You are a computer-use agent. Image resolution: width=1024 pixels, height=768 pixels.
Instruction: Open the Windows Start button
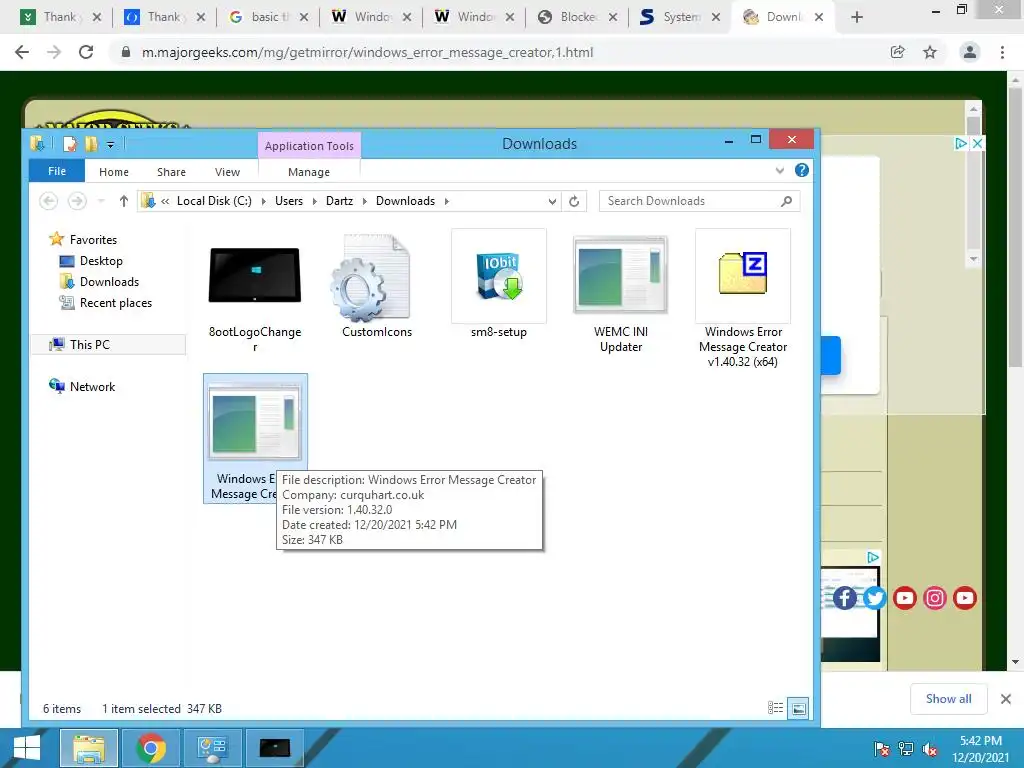click(26, 748)
